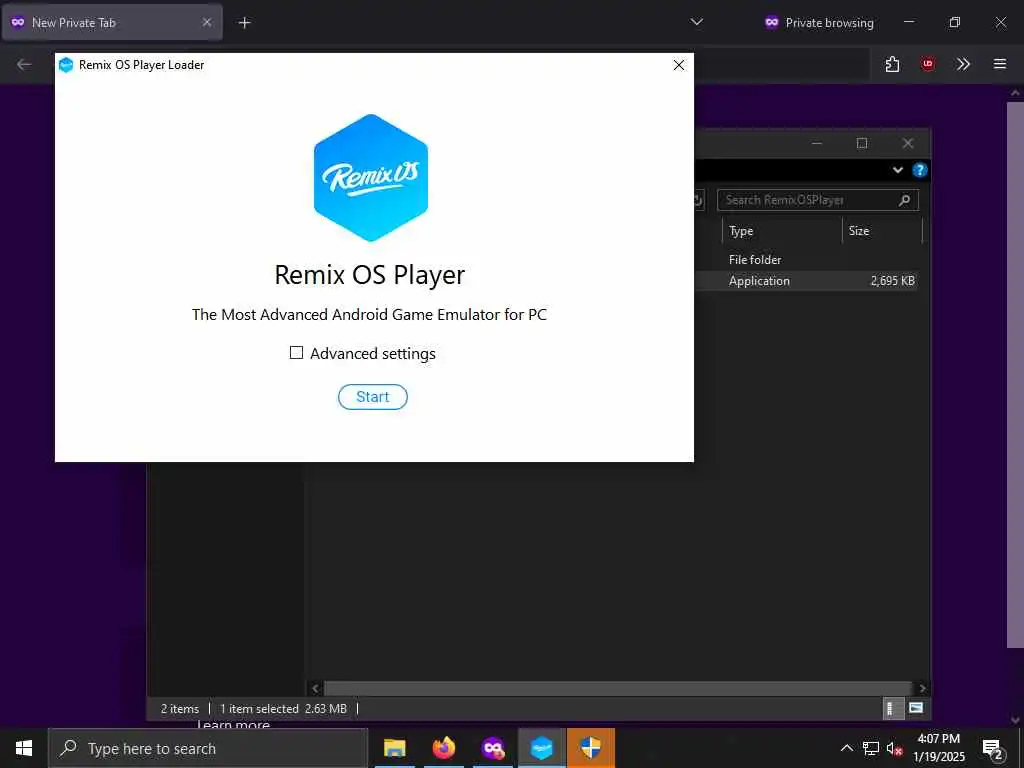Enable the Advanced settings checkbox
The height and width of the screenshot is (768, 1024).
296,353
